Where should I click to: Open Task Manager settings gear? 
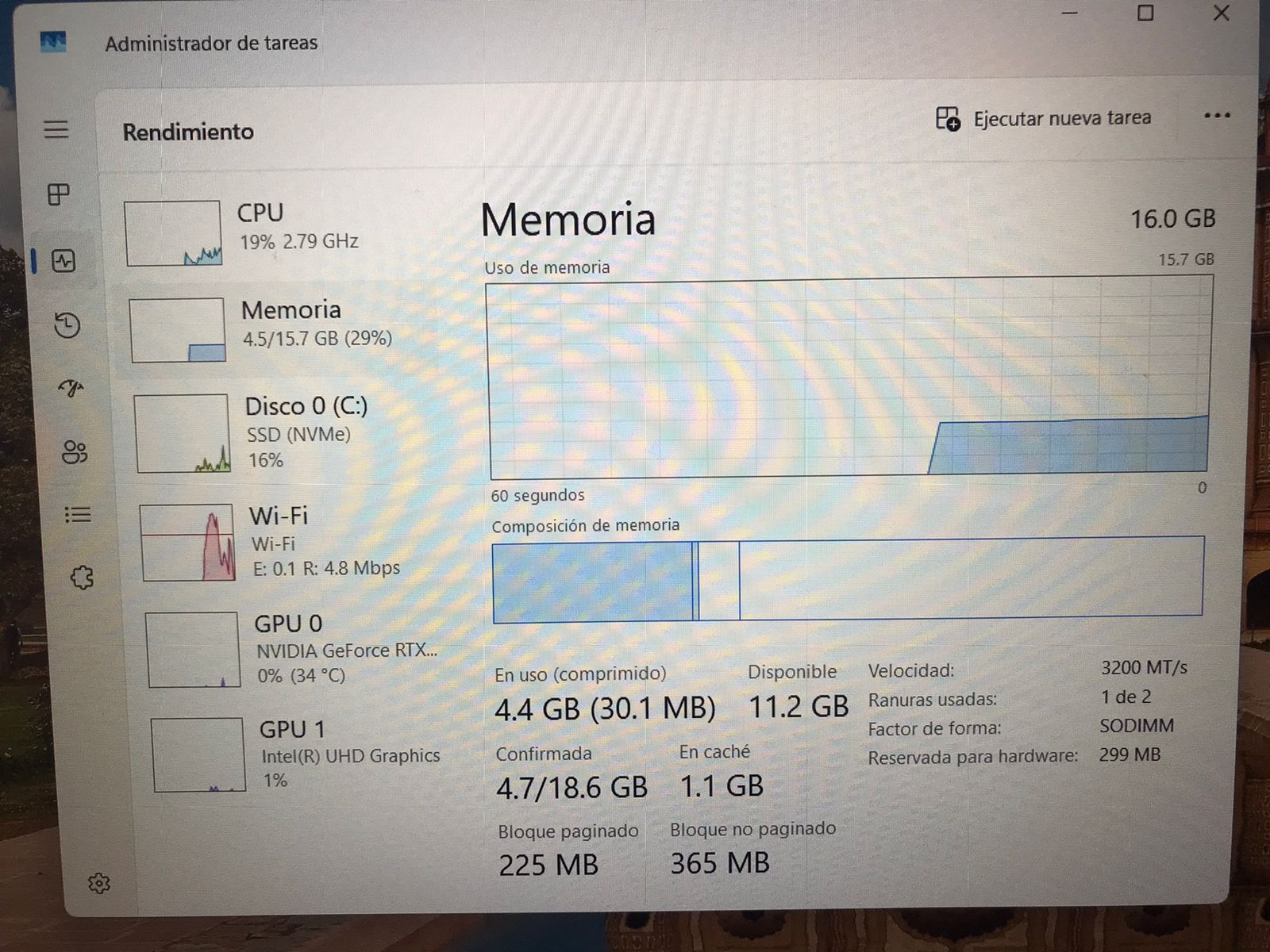pyautogui.click(x=99, y=883)
